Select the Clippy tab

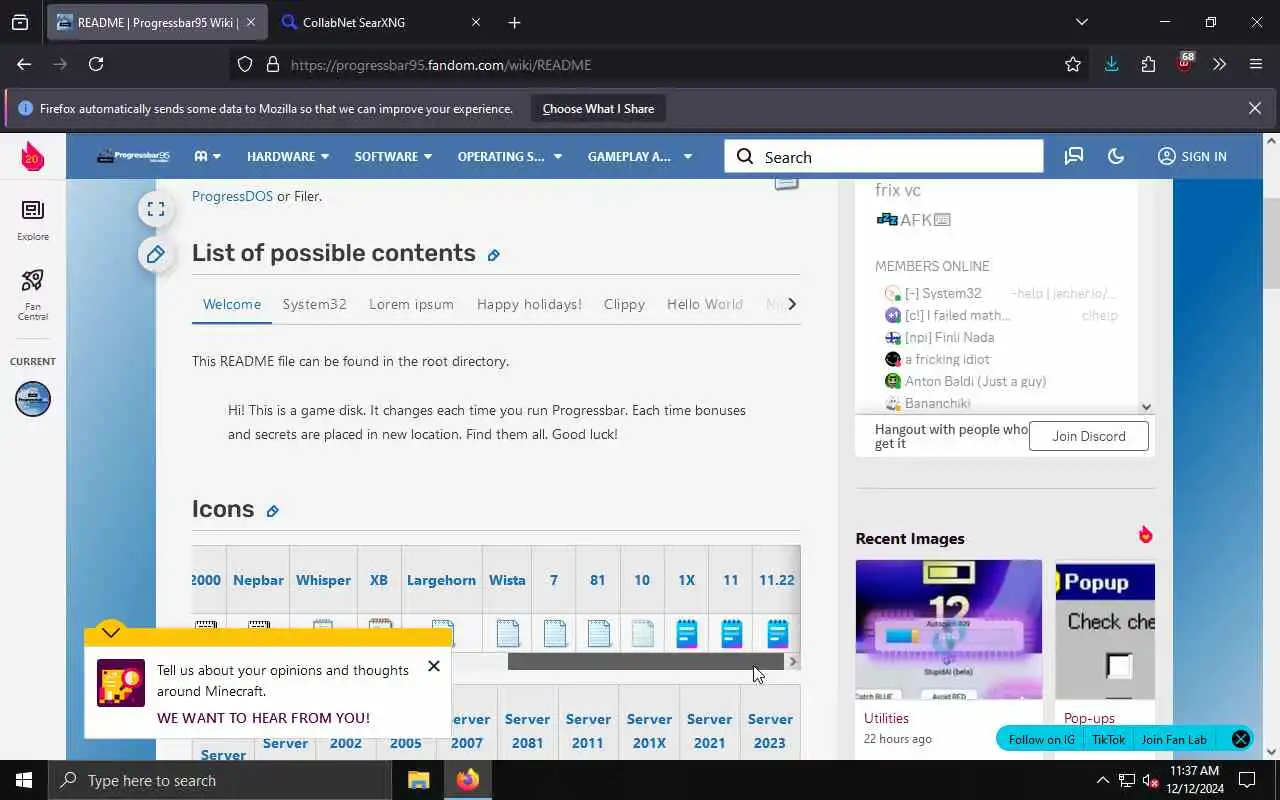(624, 304)
